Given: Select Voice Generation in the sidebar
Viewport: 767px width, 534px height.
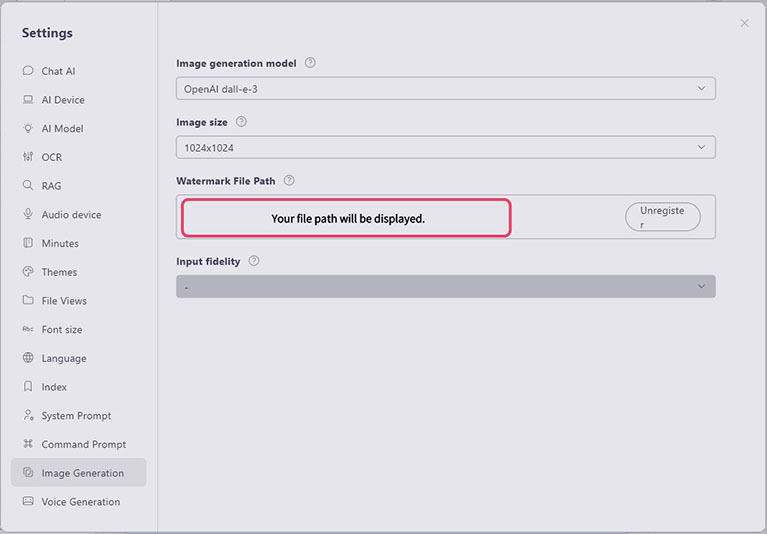Looking at the screenshot, I should pos(80,502).
